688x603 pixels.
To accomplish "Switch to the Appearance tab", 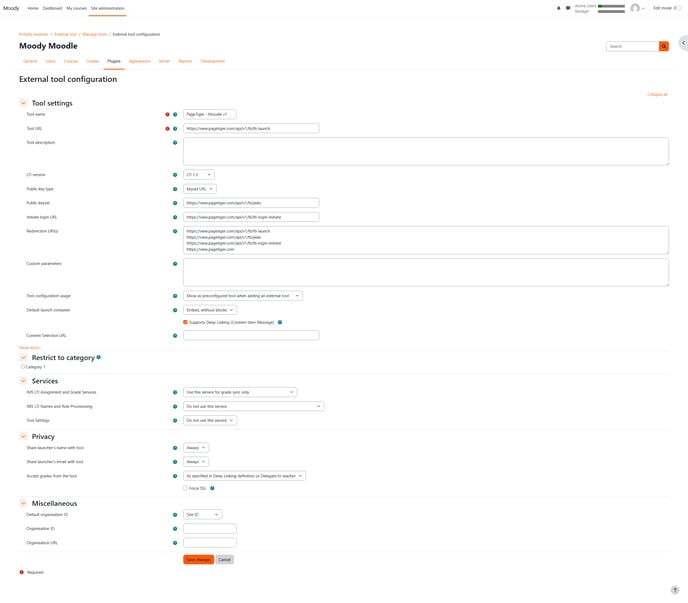I will 140,61.
